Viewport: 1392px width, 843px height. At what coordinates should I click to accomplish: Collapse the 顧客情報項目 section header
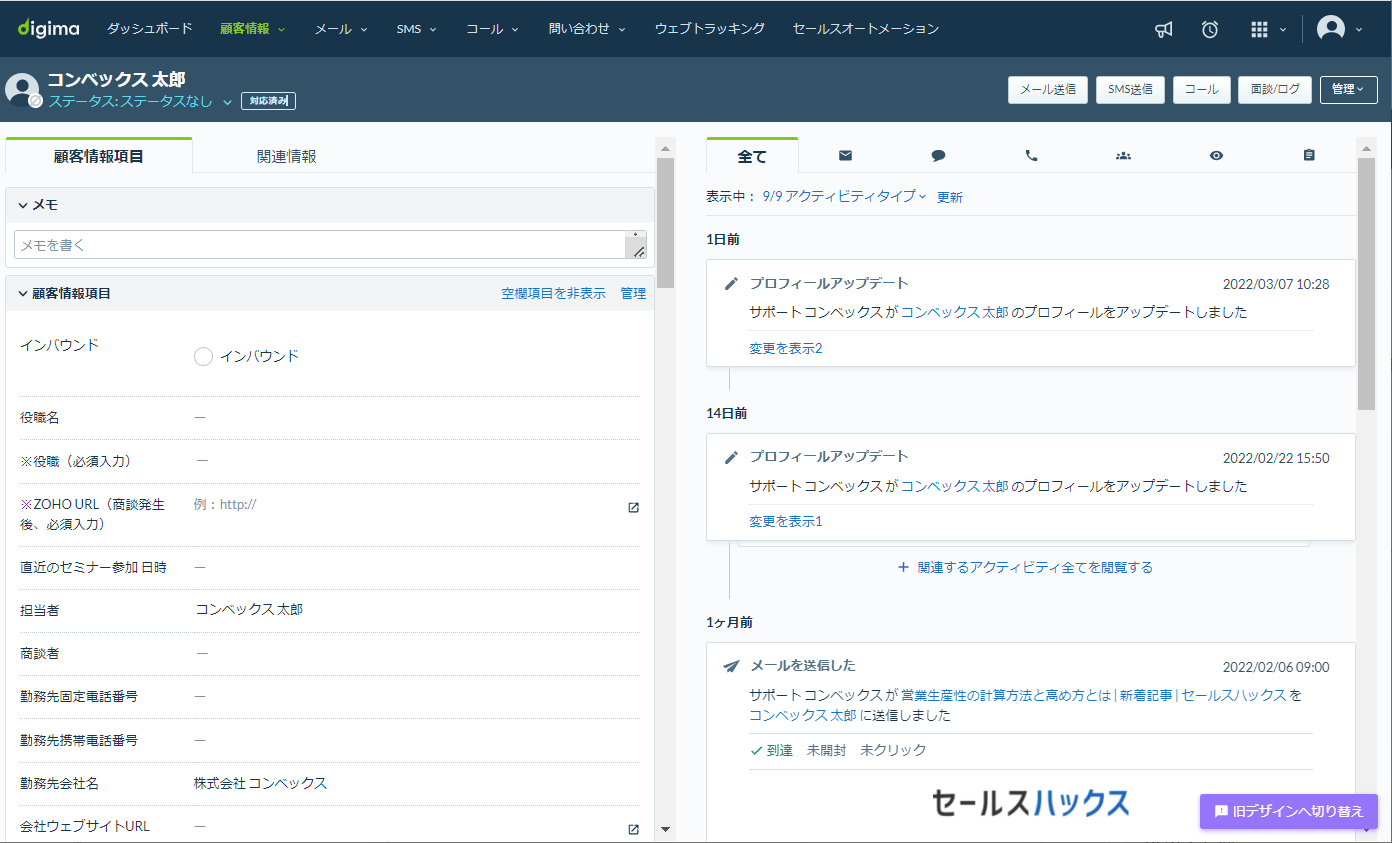click(x=65, y=293)
